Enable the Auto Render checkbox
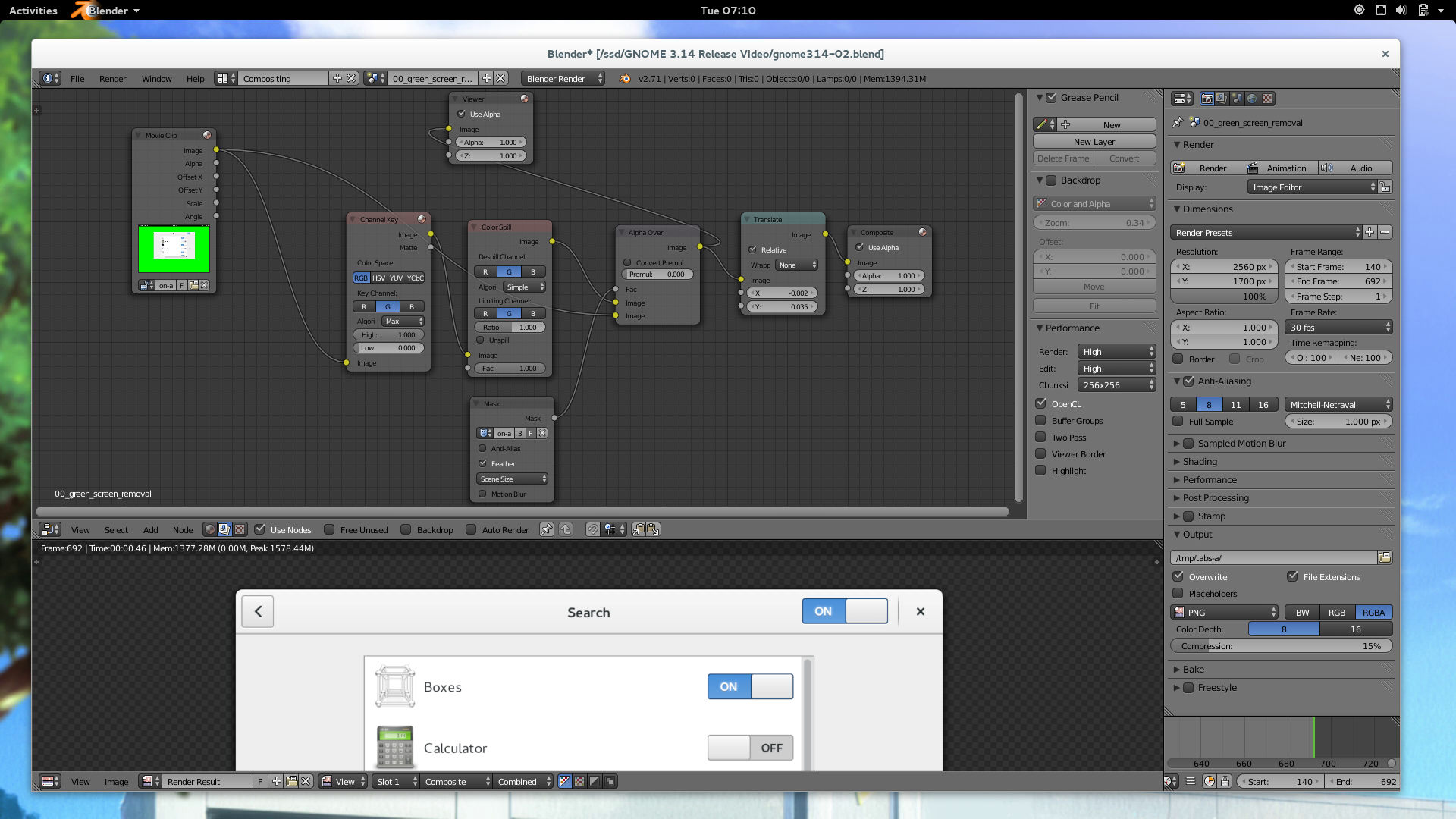Viewport: 1456px width, 819px height. 471,529
